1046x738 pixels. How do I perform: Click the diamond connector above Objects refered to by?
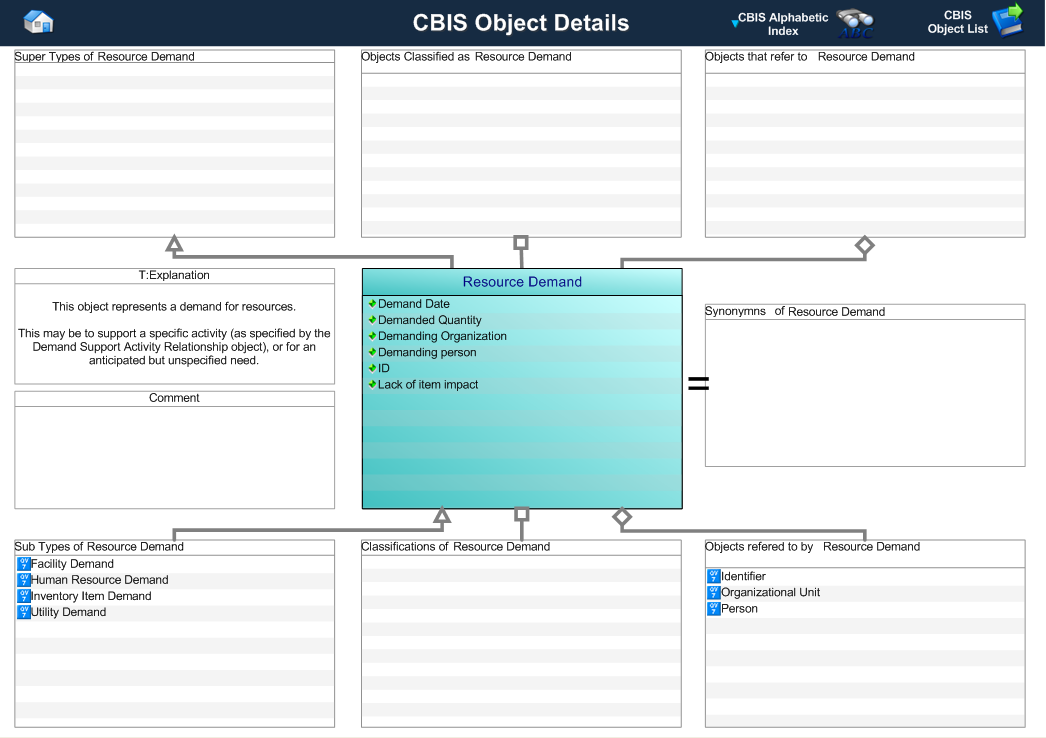point(622,516)
